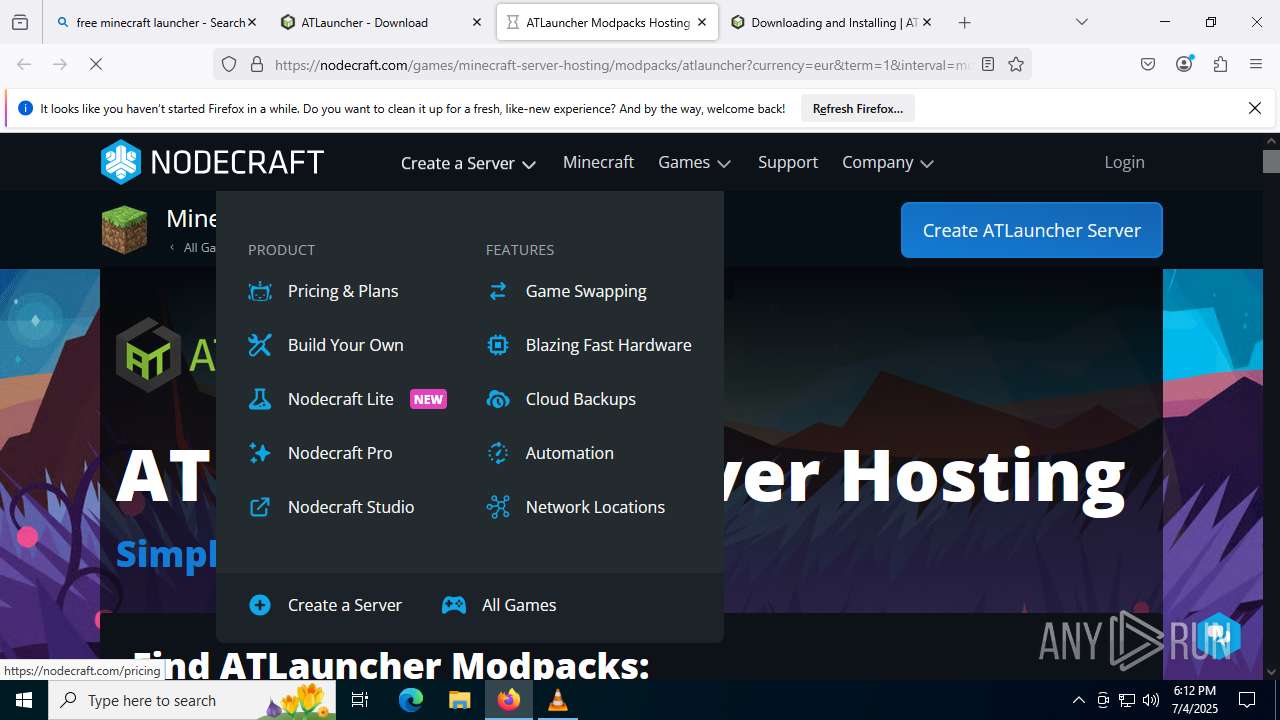Click the Blazing Fast Hardware chip icon

pos(498,345)
